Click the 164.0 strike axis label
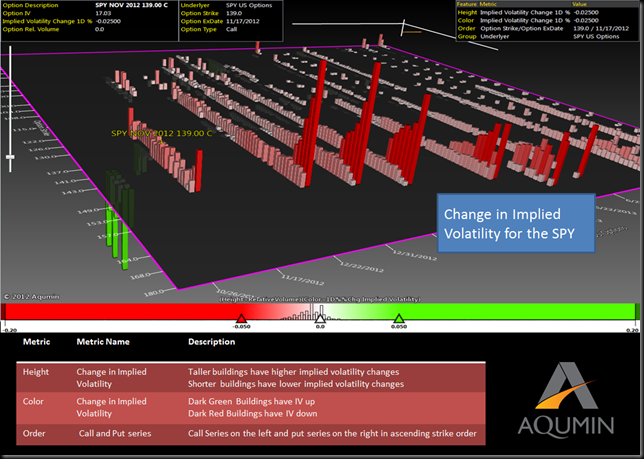644x459 pixels. pyautogui.click(x=127, y=261)
